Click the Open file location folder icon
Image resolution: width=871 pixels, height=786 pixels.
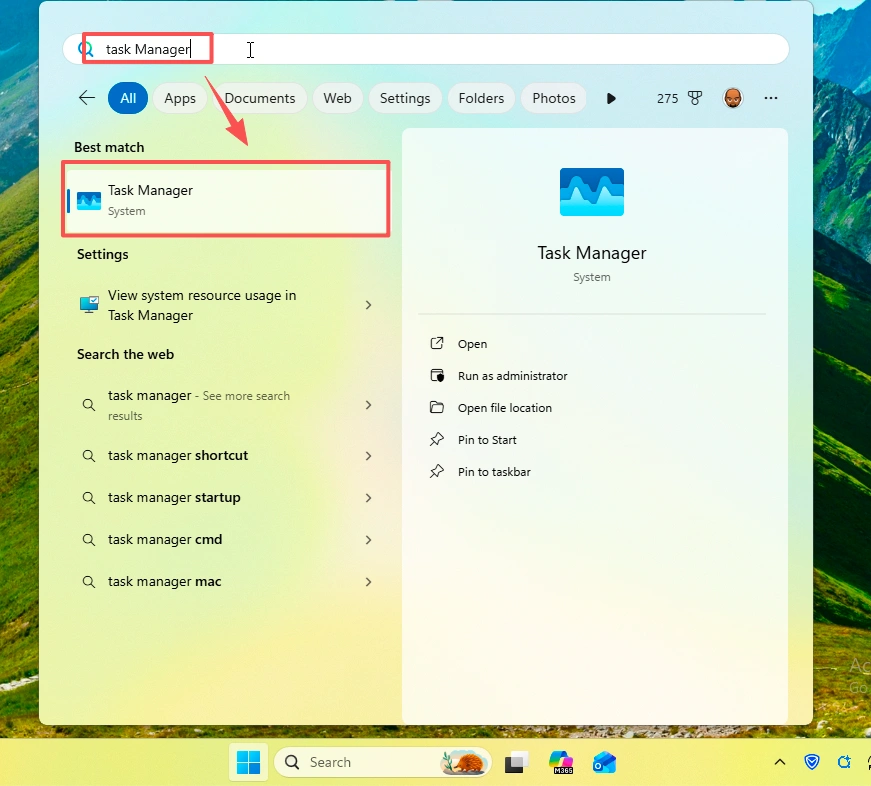tap(437, 407)
